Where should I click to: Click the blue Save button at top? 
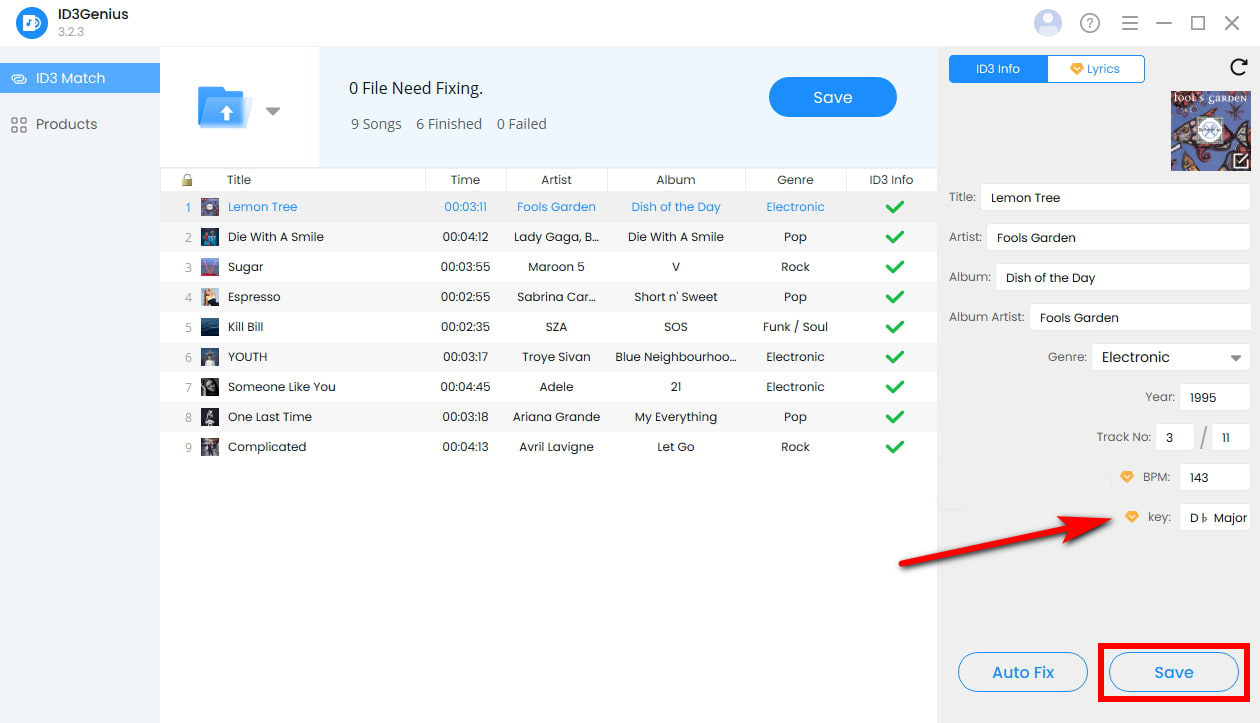point(832,97)
